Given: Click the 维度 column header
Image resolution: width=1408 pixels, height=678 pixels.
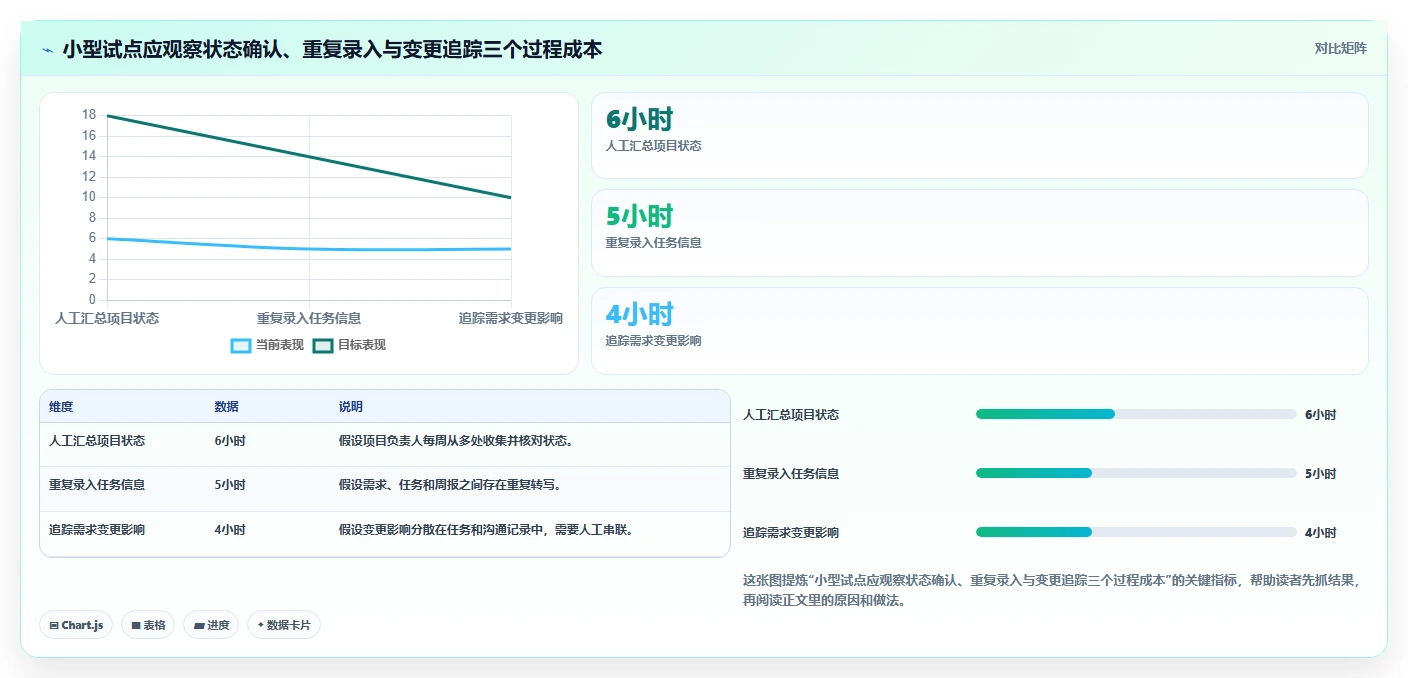Looking at the screenshot, I should coord(61,407).
